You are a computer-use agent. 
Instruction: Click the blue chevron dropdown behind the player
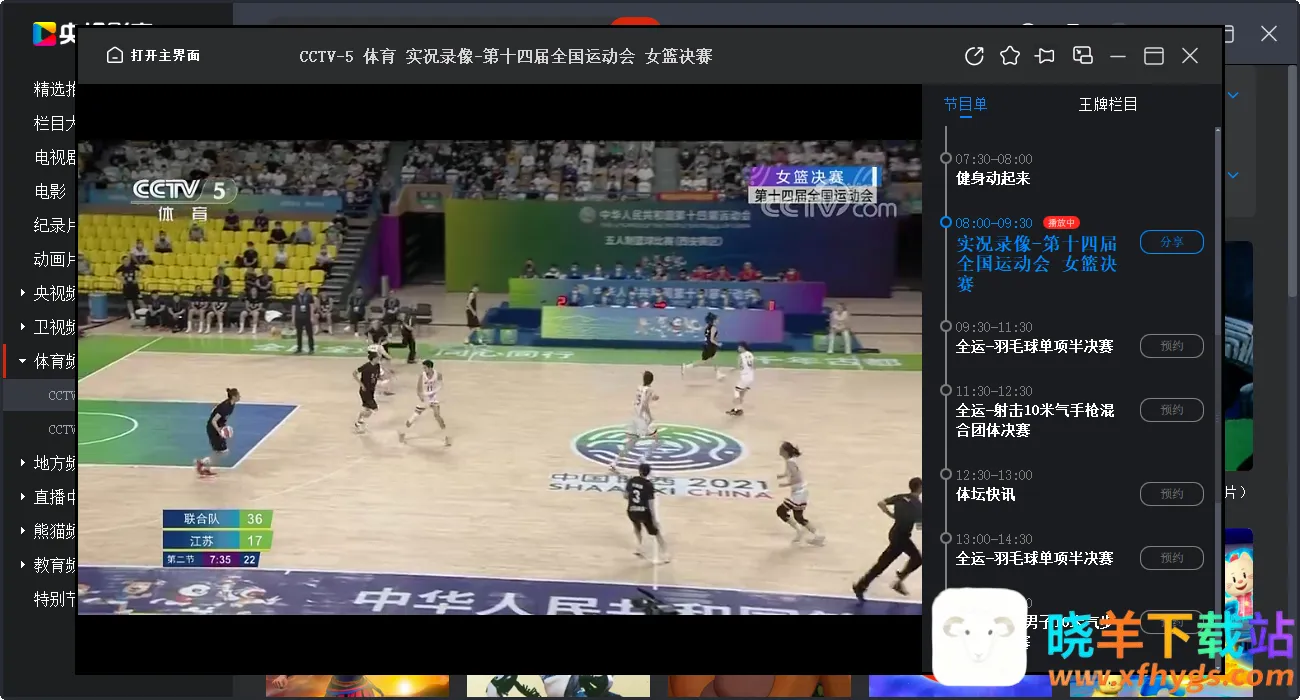(1233, 96)
